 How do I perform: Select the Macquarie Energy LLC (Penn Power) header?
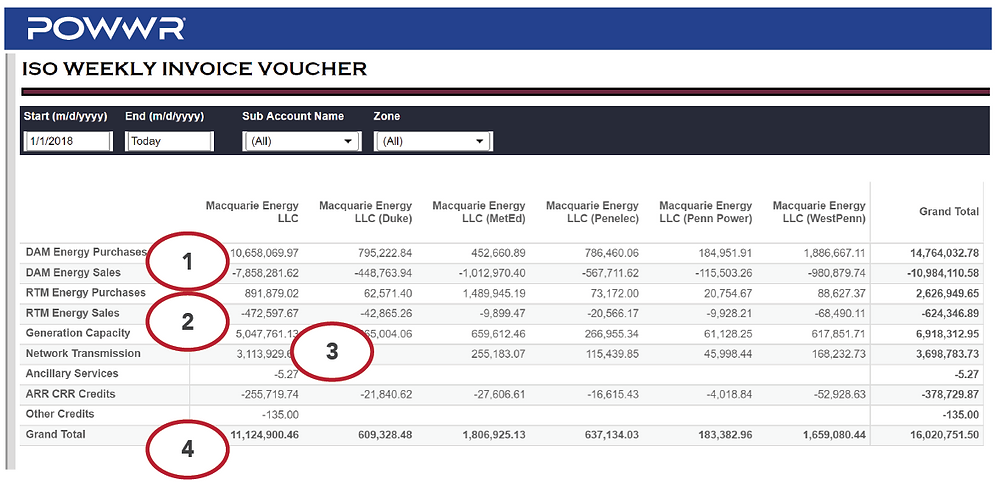tap(705, 213)
